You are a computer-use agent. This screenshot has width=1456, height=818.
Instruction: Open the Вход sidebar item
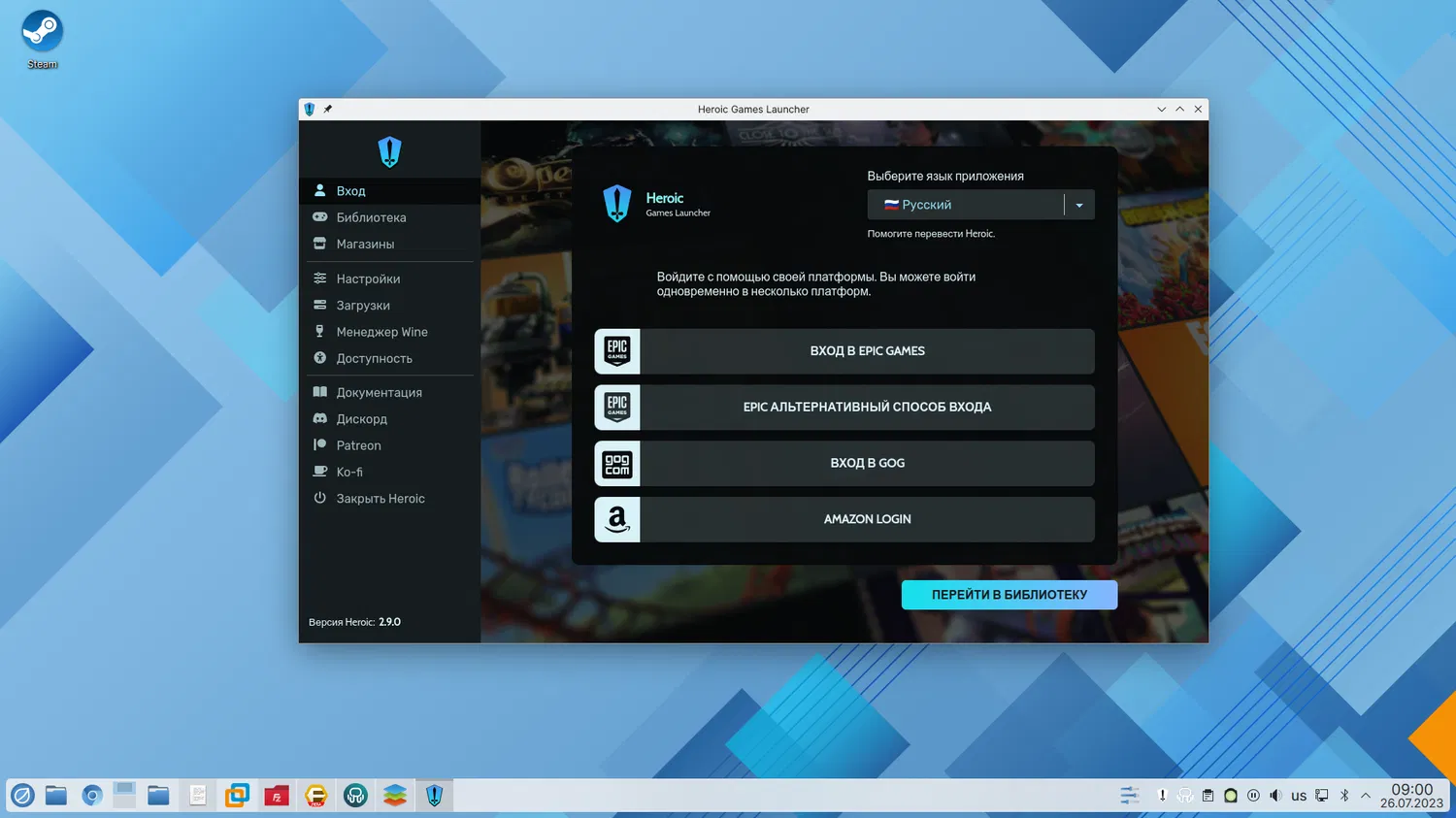[x=389, y=191]
